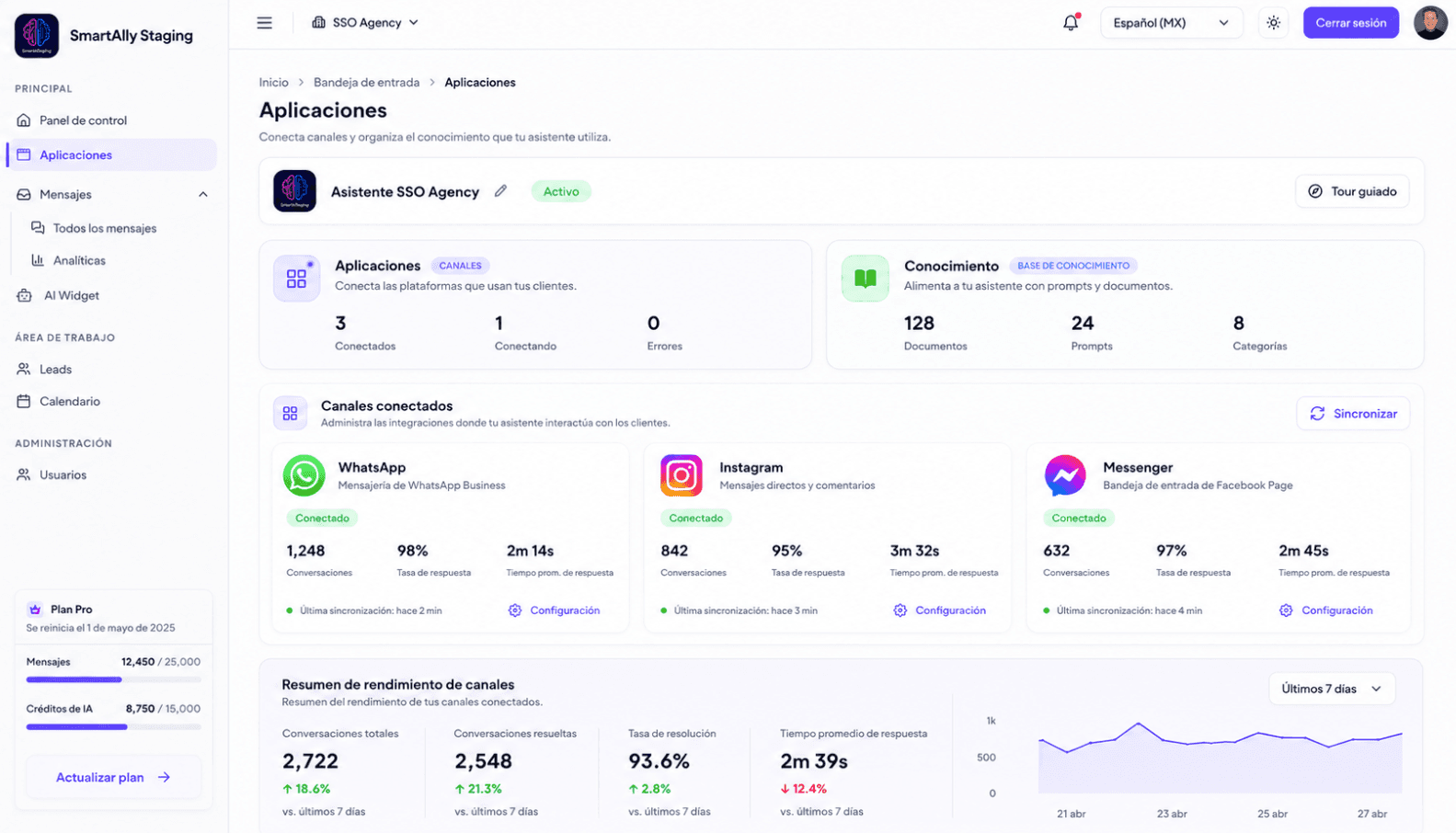
Task: Click Instagram 3m 32s response time
Action: coord(914,551)
